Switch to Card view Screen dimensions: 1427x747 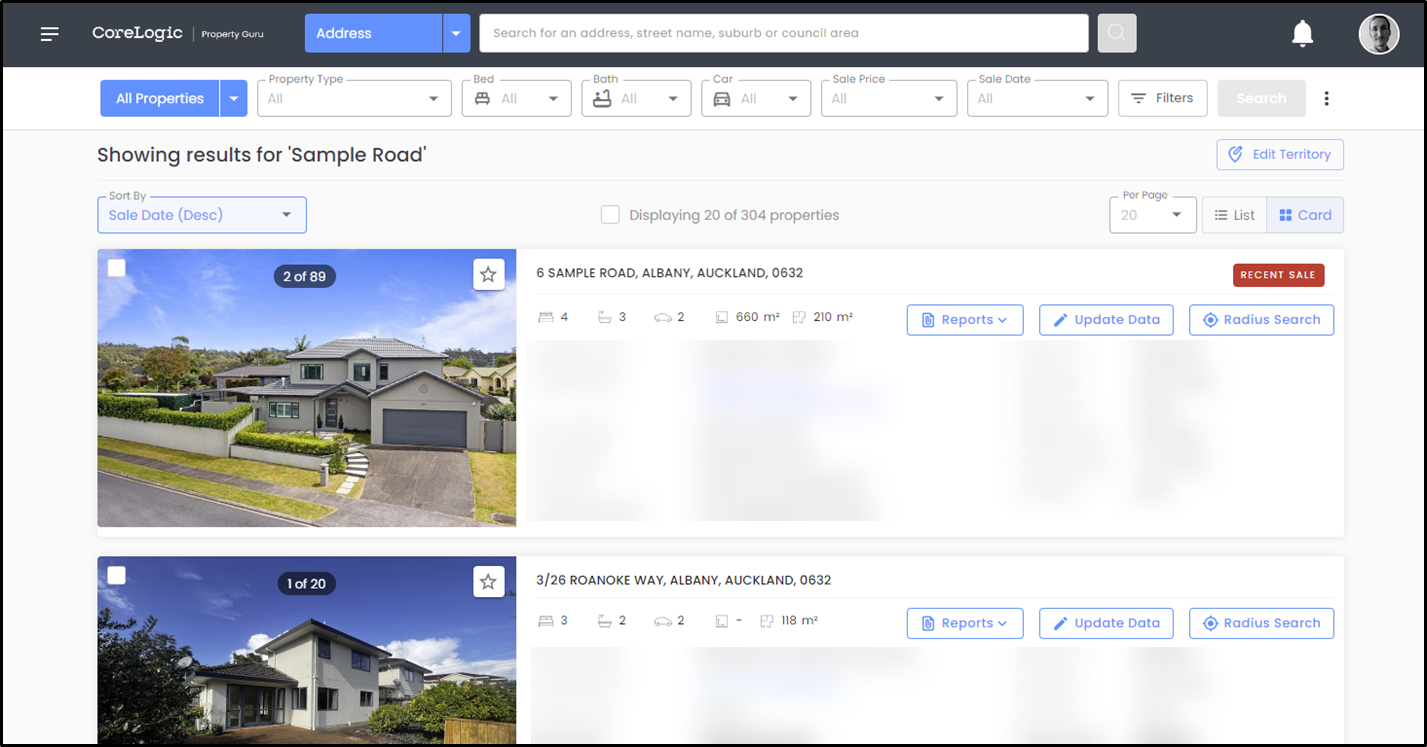pos(1305,215)
